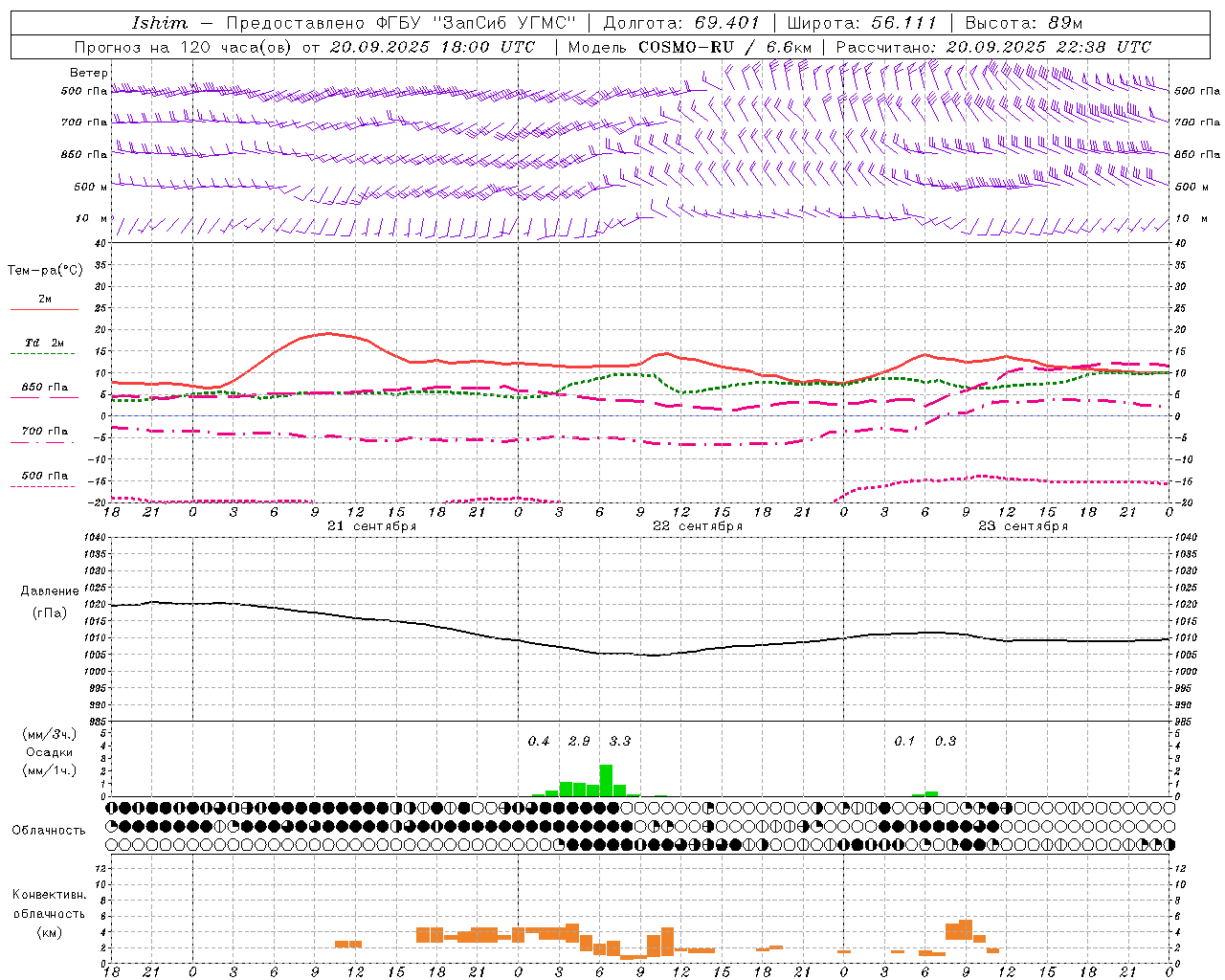1225x980 pixels.
Task: Click the Осадки precipitation panel label
Action: [49, 752]
